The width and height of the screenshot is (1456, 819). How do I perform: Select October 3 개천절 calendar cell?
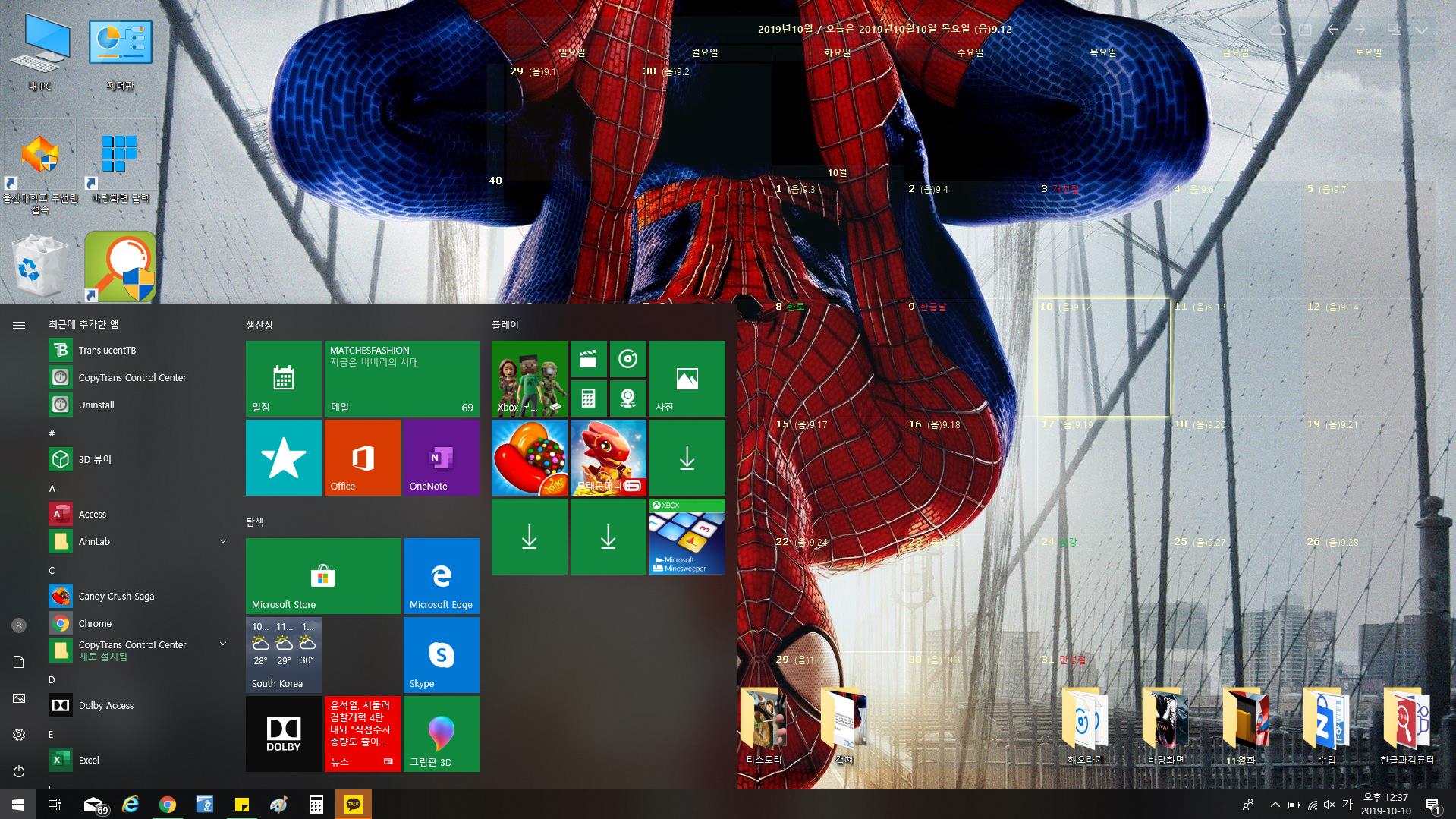point(1103,240)
